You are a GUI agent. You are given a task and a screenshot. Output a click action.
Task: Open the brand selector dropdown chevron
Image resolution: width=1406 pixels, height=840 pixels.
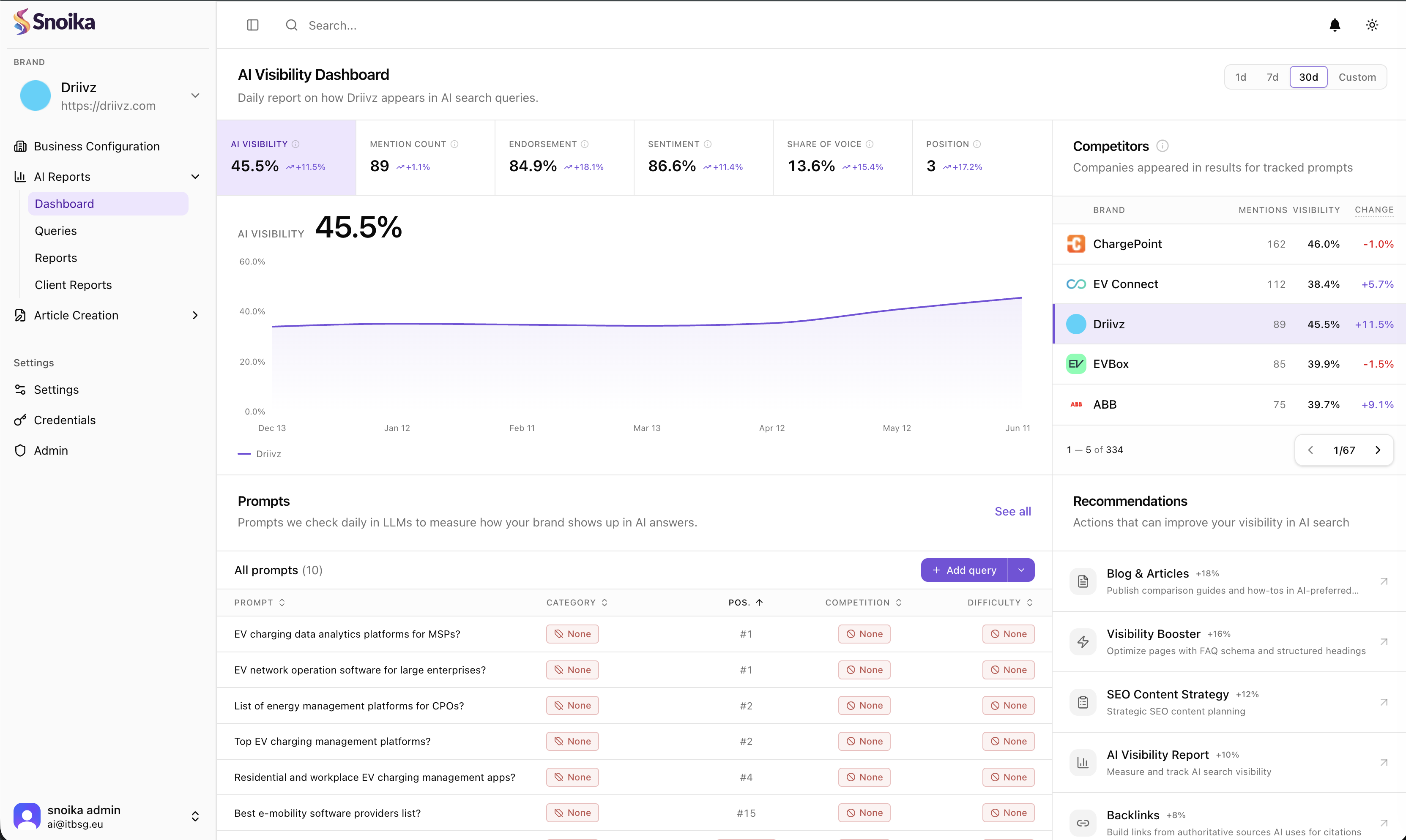(195, 95)
